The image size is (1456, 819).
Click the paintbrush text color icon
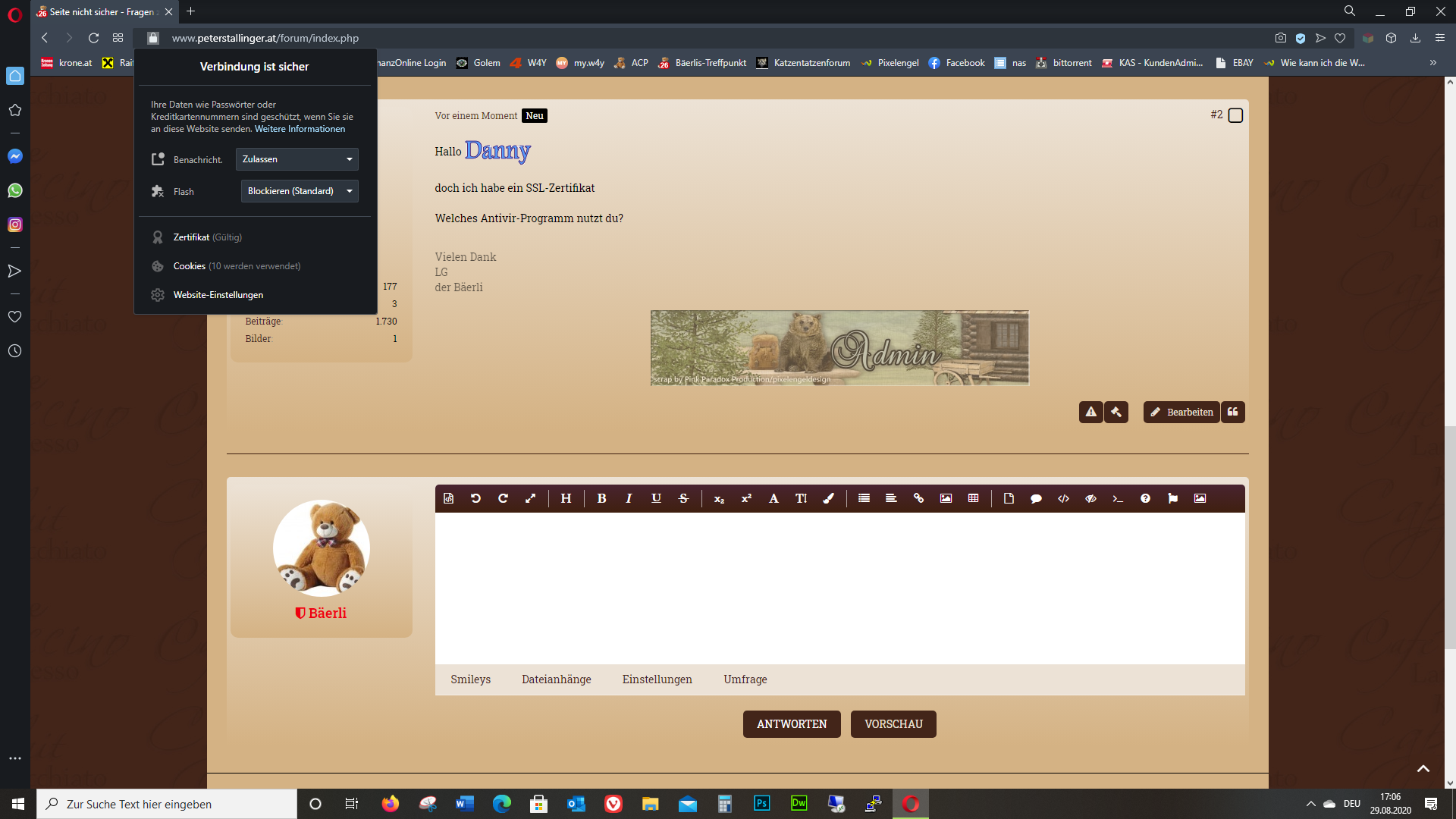click(829, 498)
